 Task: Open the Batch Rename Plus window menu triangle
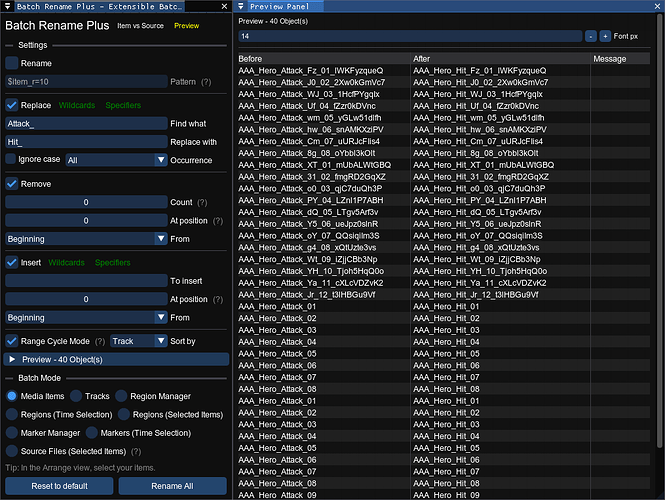pos(7,6)
